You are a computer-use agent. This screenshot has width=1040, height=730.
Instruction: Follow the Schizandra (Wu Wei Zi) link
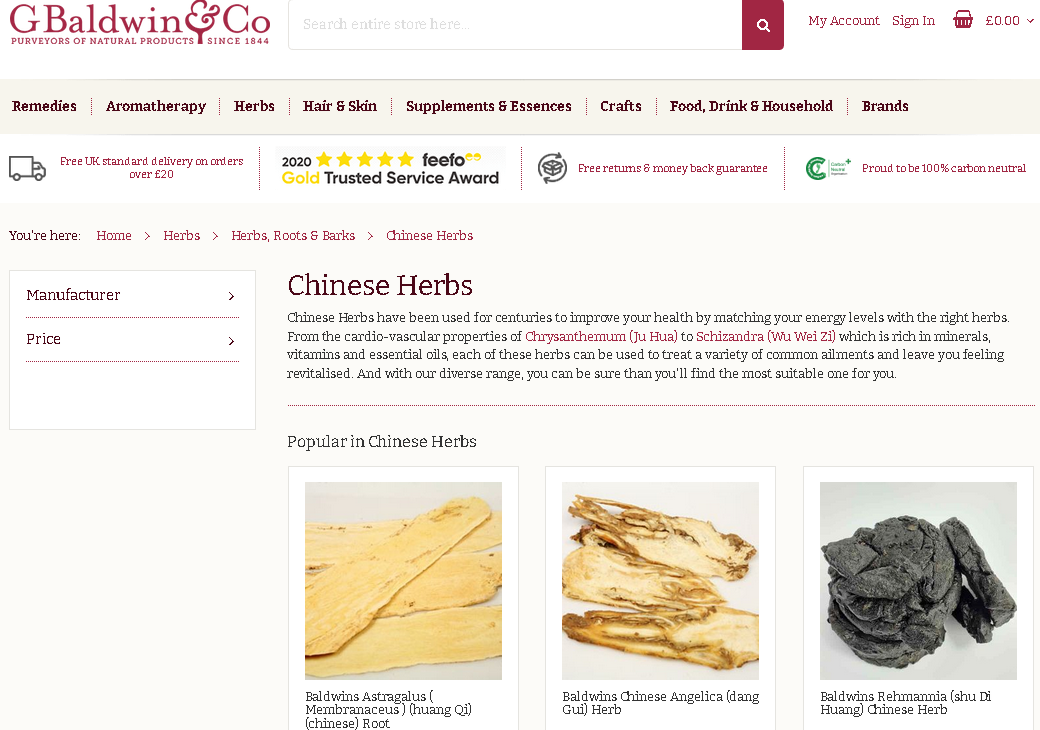765,336
